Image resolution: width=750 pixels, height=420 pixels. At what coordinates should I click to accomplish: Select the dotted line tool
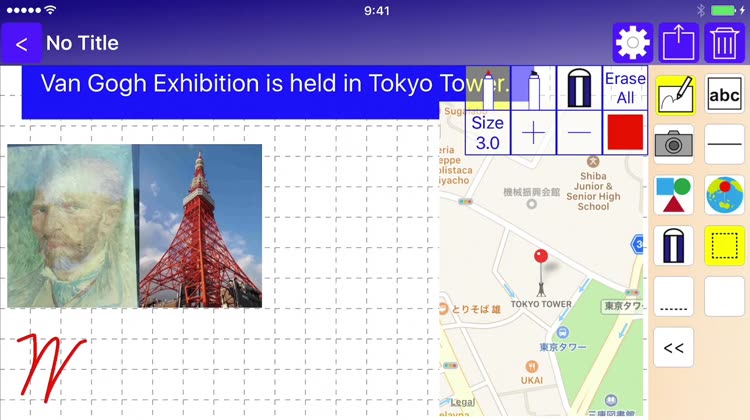click(x=674, y=297)
